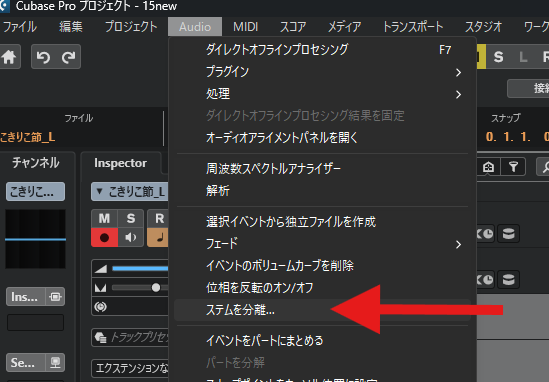
Task: Click the track search magnifier icon
Action: (x=544, y=167)
